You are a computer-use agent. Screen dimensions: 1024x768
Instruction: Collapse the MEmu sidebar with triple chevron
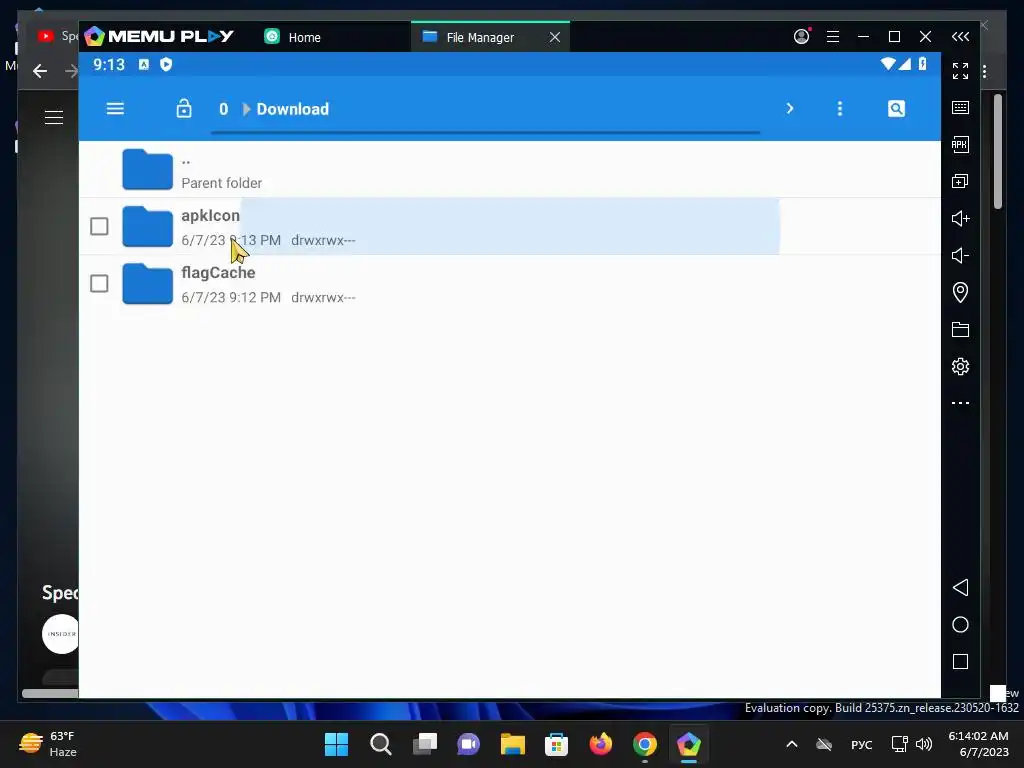point(960,37)
